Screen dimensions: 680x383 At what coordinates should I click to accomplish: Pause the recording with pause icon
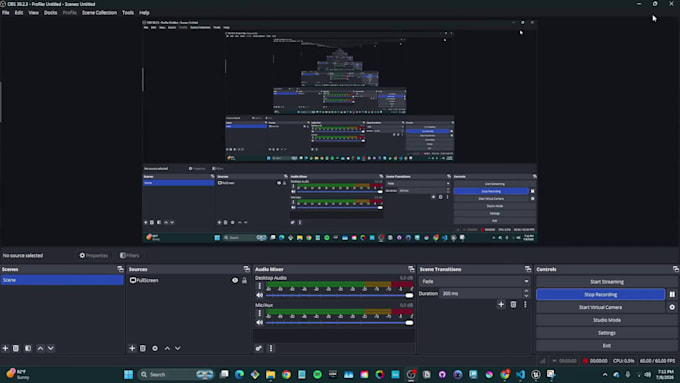pyautogui.click(x=672, y=295)
